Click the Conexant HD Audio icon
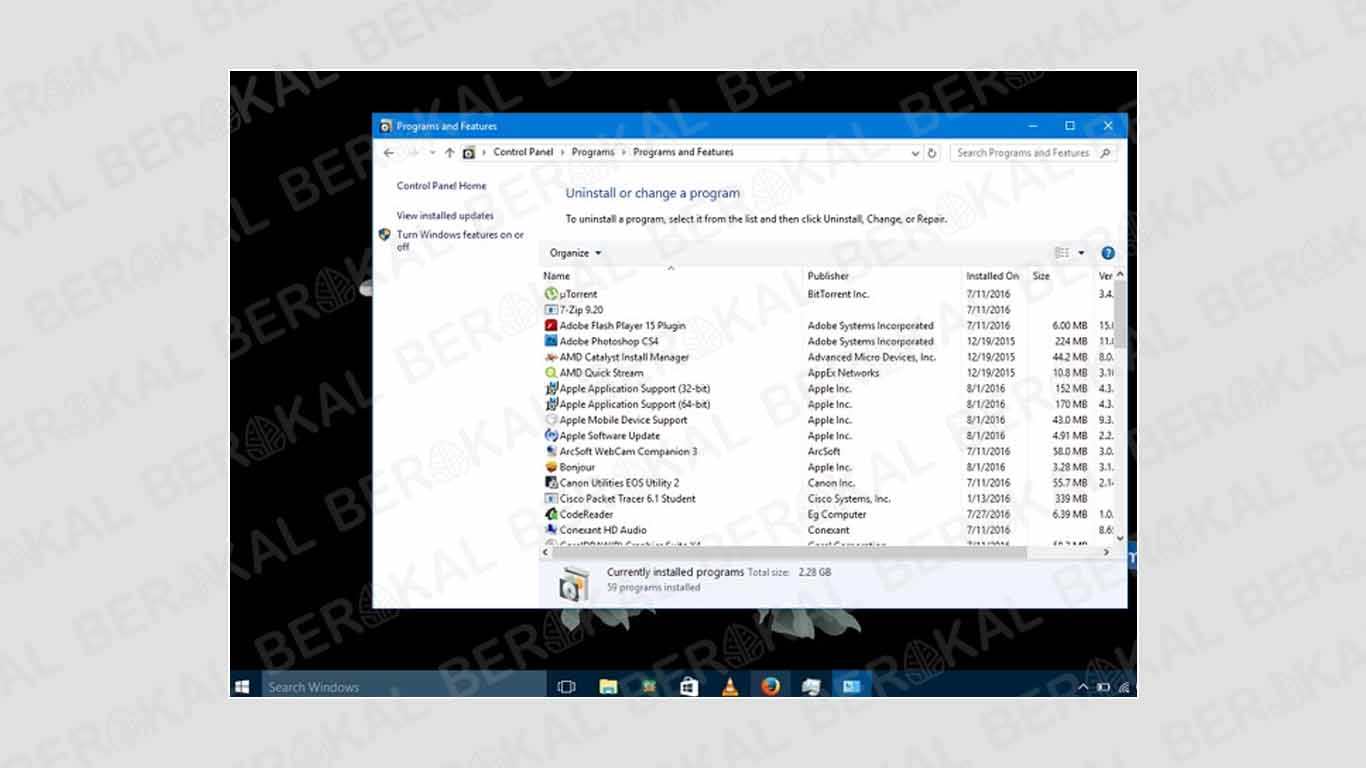Viewport: 1366px width, 768px height. [x=551, y=530]
